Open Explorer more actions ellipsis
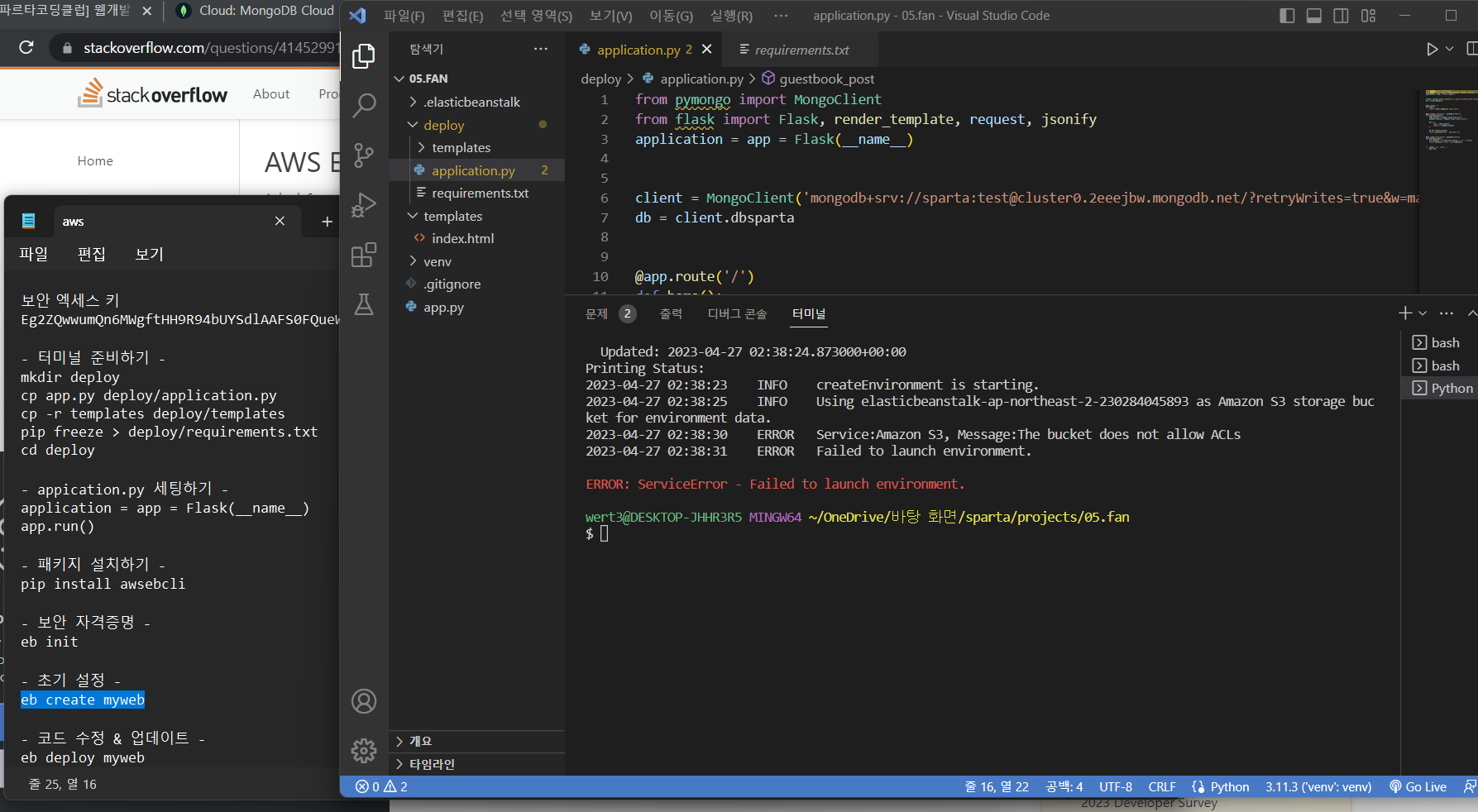 541,50
